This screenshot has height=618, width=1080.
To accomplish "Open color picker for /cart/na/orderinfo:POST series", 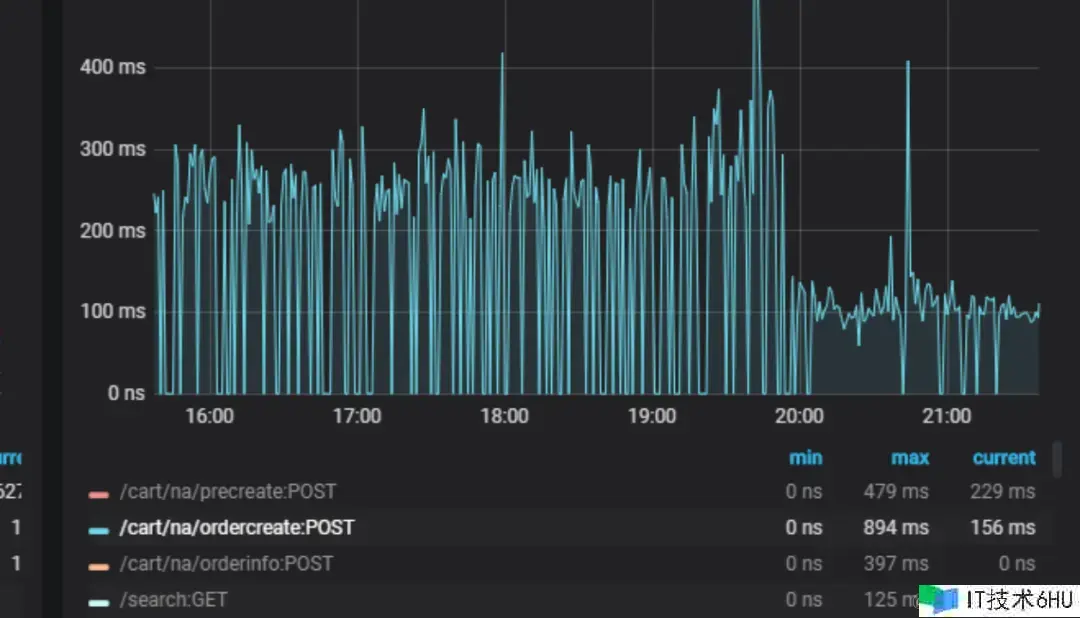I will click(x=98, y=565).
